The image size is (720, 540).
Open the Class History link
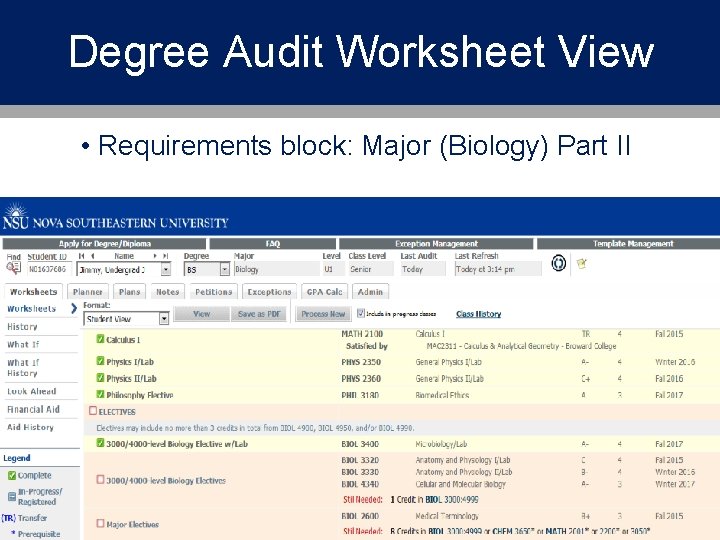tap(478, 314)
